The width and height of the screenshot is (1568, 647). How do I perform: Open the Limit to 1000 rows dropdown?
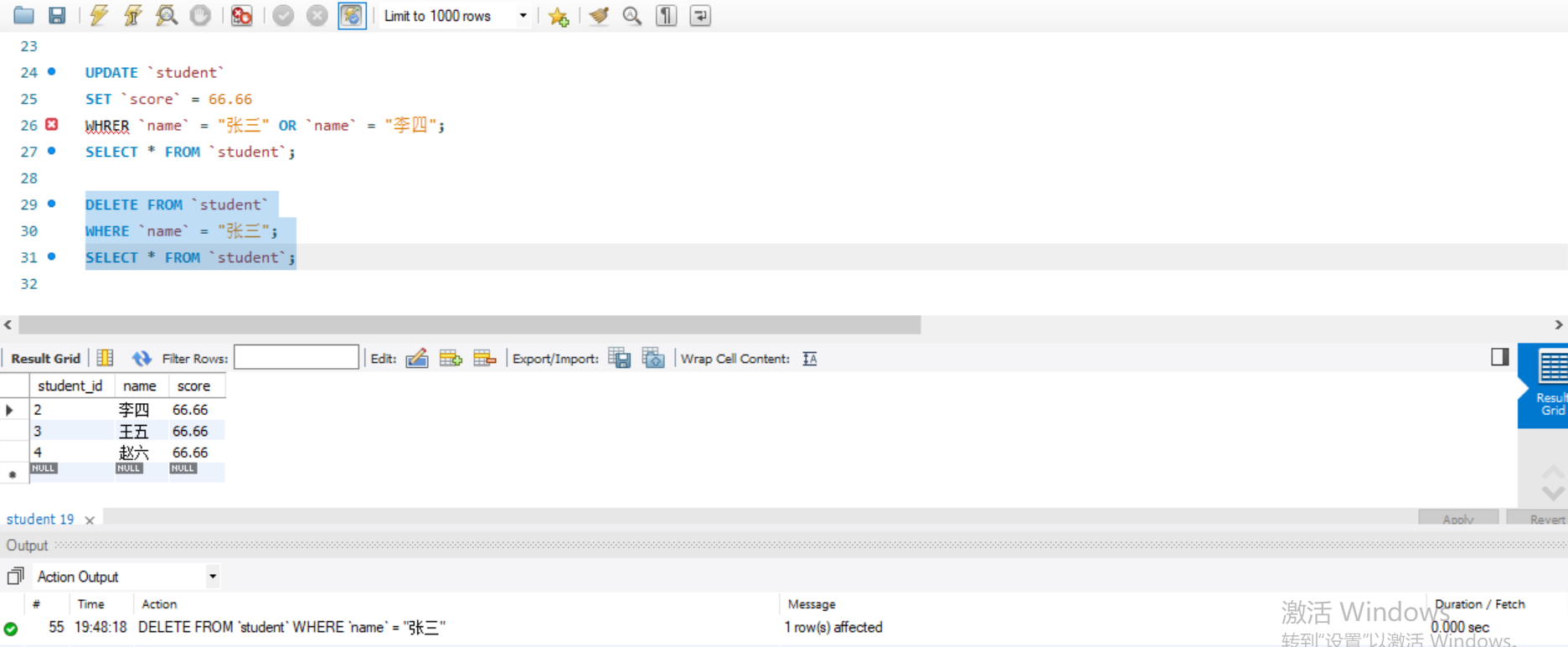click(x=456, y=16)
